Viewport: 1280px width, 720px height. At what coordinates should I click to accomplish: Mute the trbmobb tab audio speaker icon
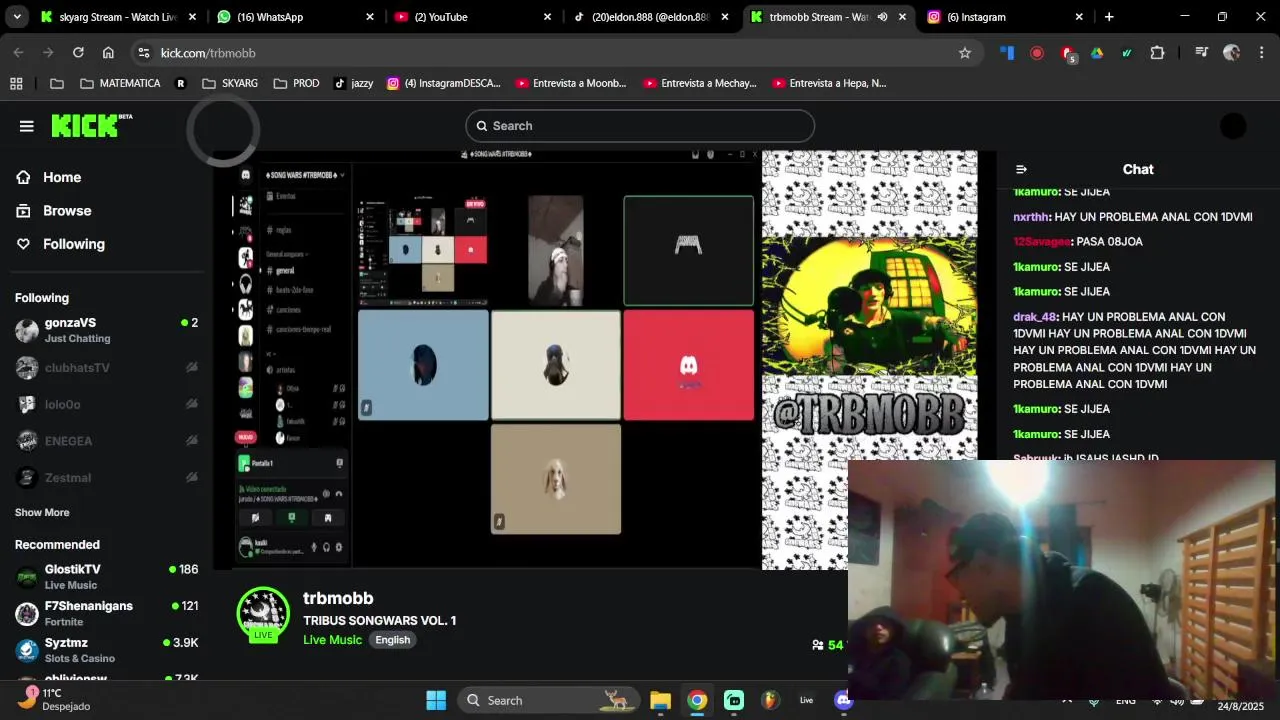[x=882, y=17]
